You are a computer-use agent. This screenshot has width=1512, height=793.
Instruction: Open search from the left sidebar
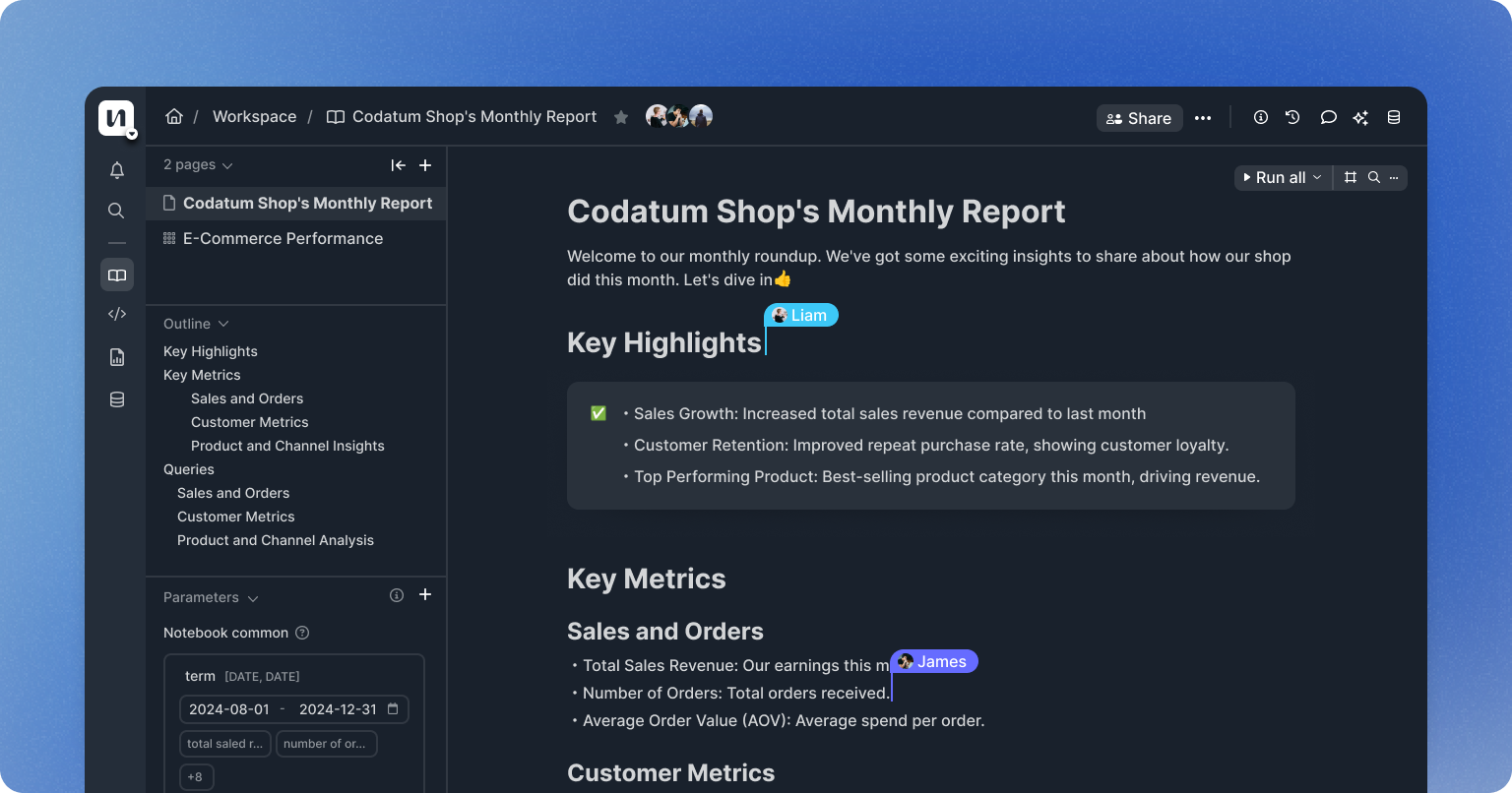pyautogui.click(x=116, y=211)
